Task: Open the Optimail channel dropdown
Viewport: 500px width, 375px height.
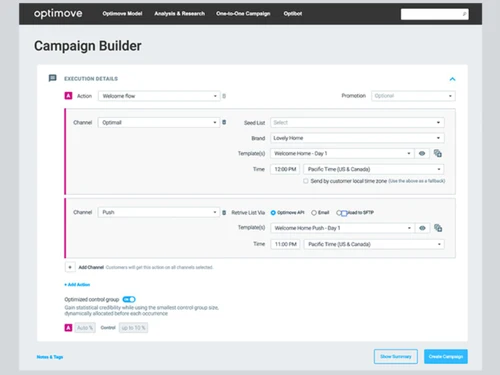Action: [159, 122]
